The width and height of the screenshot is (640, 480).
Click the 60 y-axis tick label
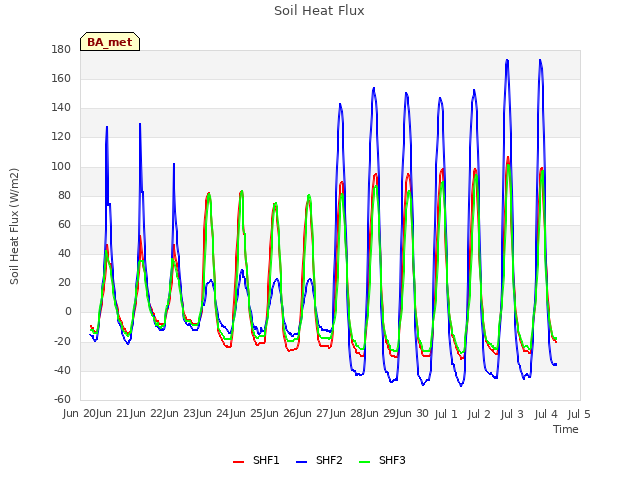[x=64, y=224]
